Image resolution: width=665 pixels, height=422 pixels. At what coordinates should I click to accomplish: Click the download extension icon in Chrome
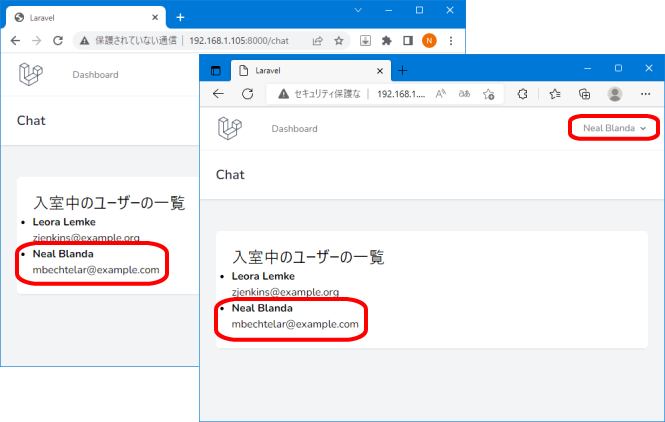[365, 41]
